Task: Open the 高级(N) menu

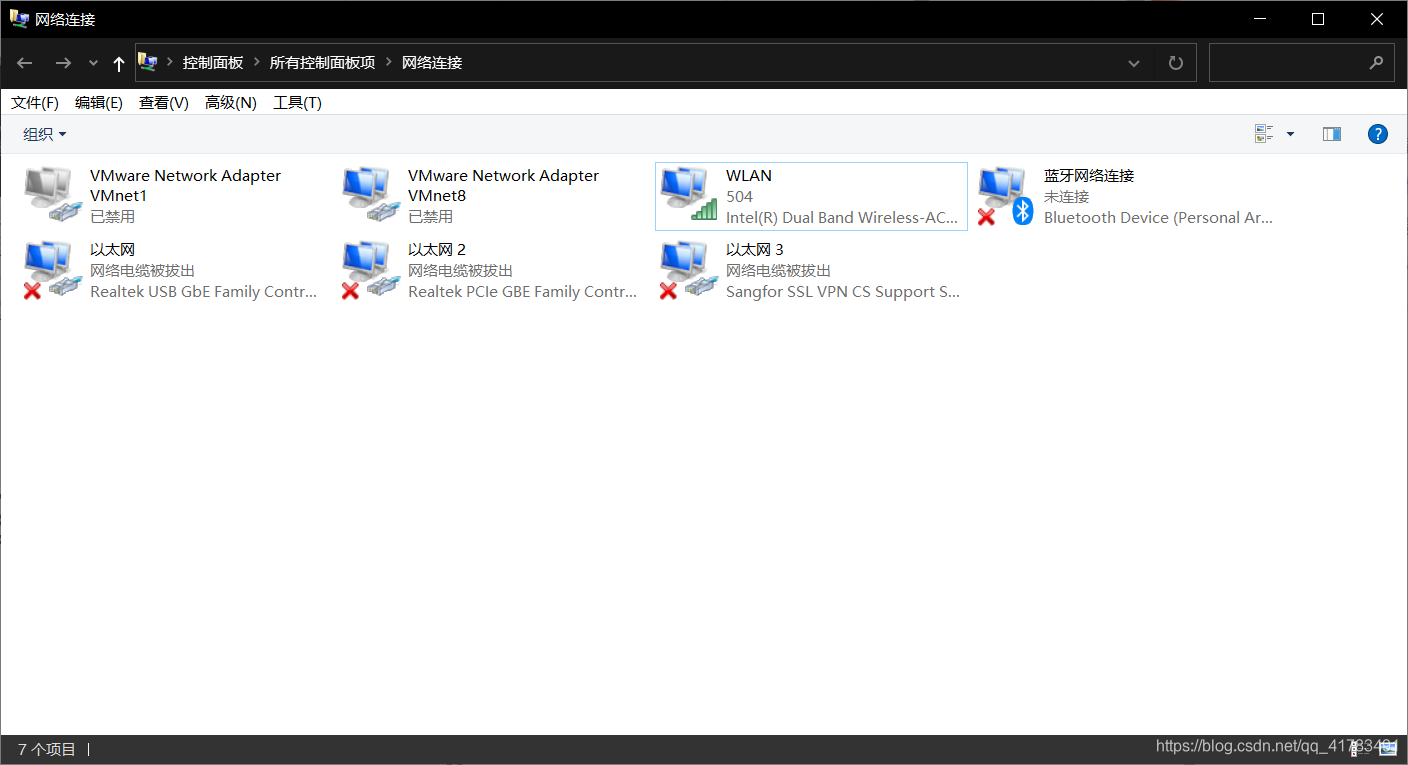Action: [x=231, y=103]
